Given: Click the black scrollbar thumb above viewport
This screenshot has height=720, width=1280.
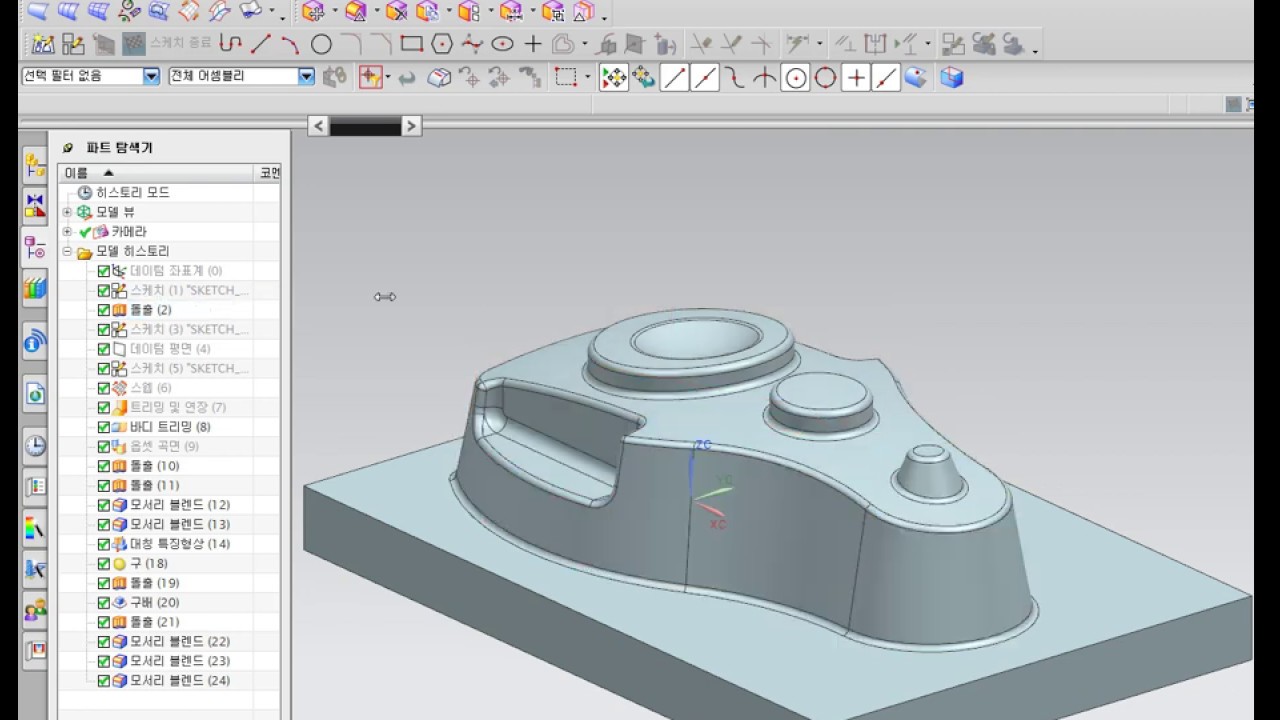Looking at the screenshot, I should click(365, 127).
